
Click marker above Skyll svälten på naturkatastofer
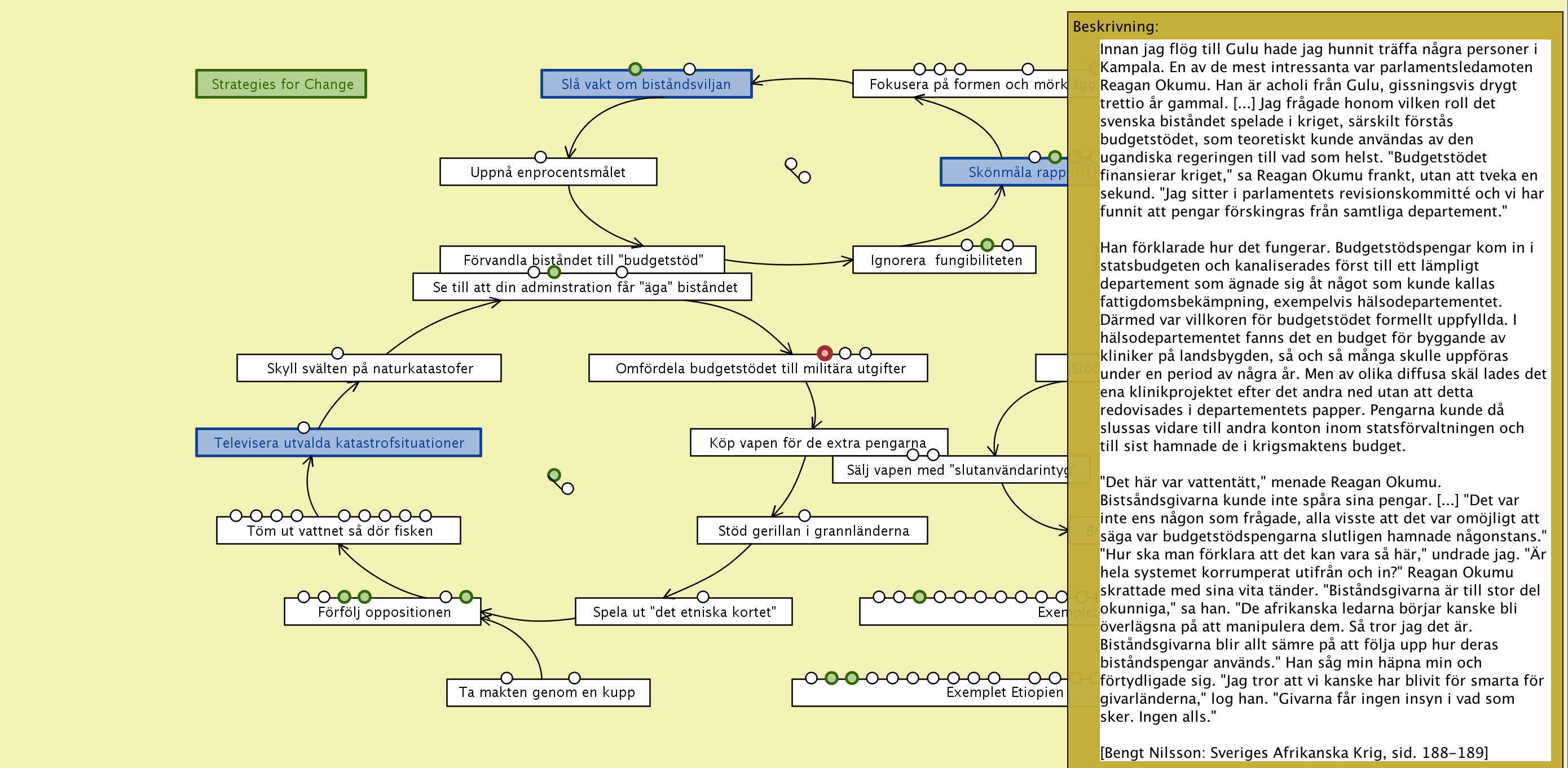337,353
